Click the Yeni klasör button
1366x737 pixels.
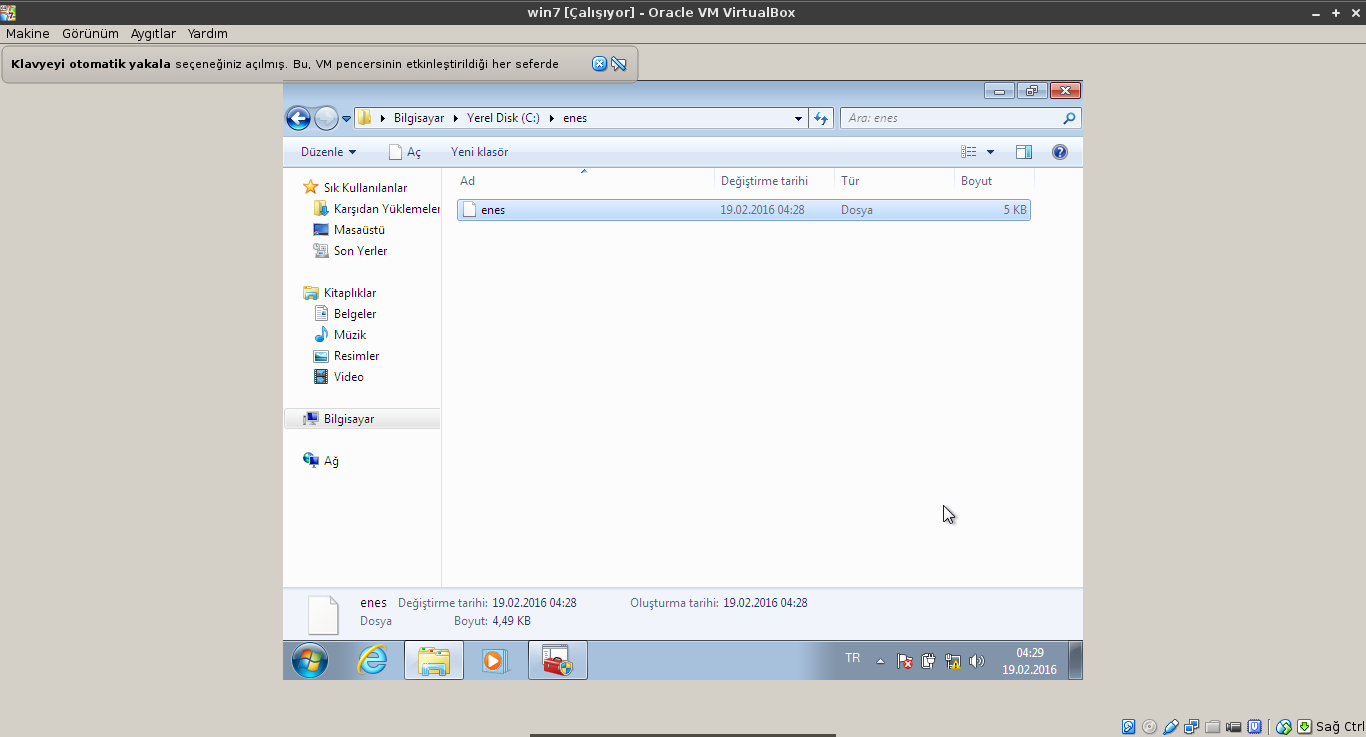pyautogui.click(x=479, y=151)
